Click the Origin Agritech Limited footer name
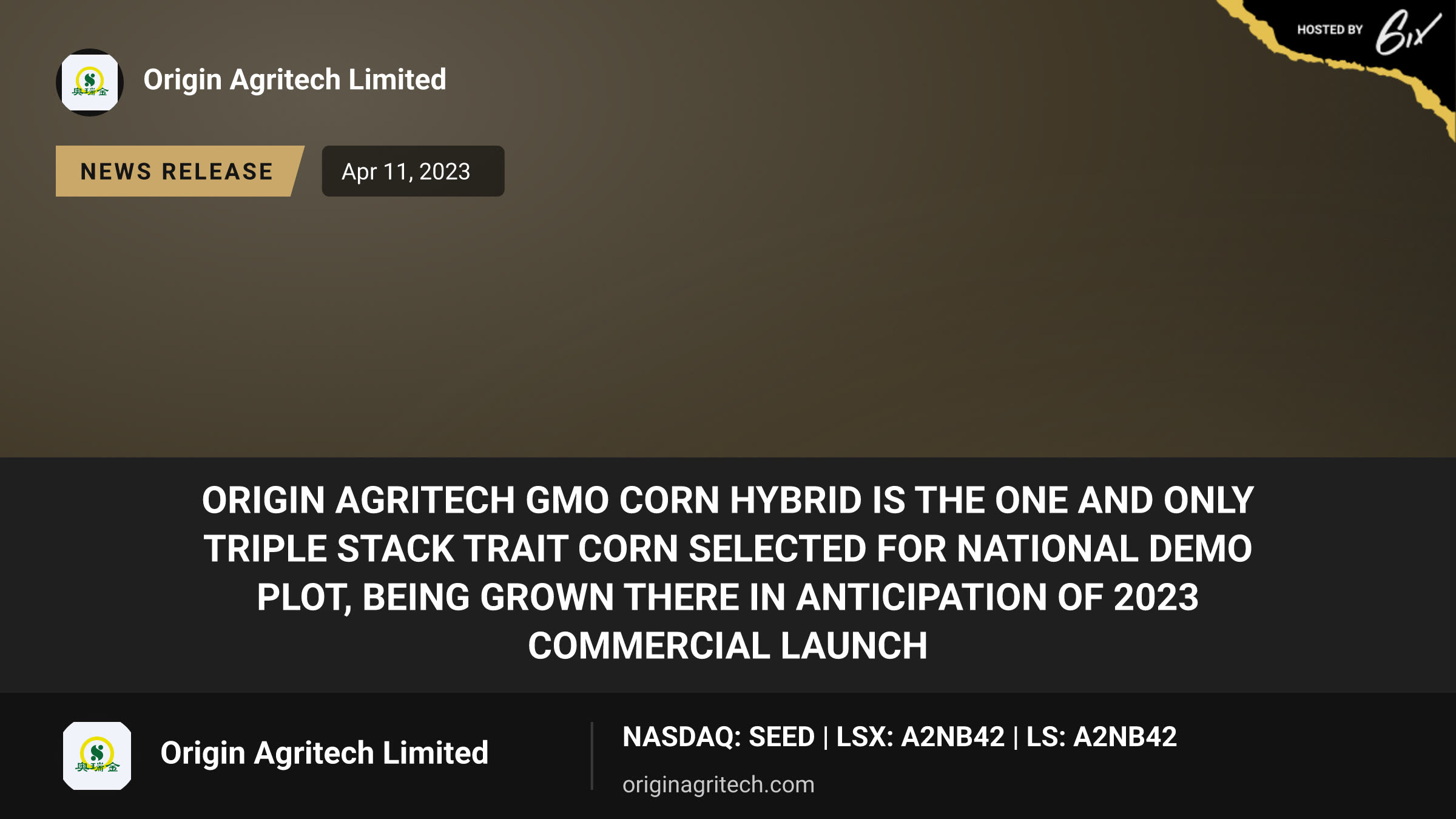This screenshot has height=819, width=1456. pos(324,753)
